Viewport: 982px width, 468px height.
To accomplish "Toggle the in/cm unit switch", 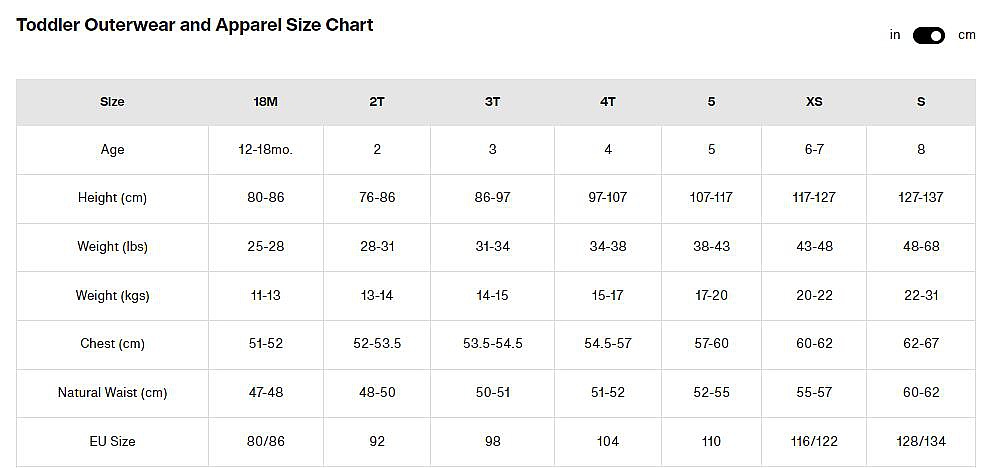I will tap(928, 36).
